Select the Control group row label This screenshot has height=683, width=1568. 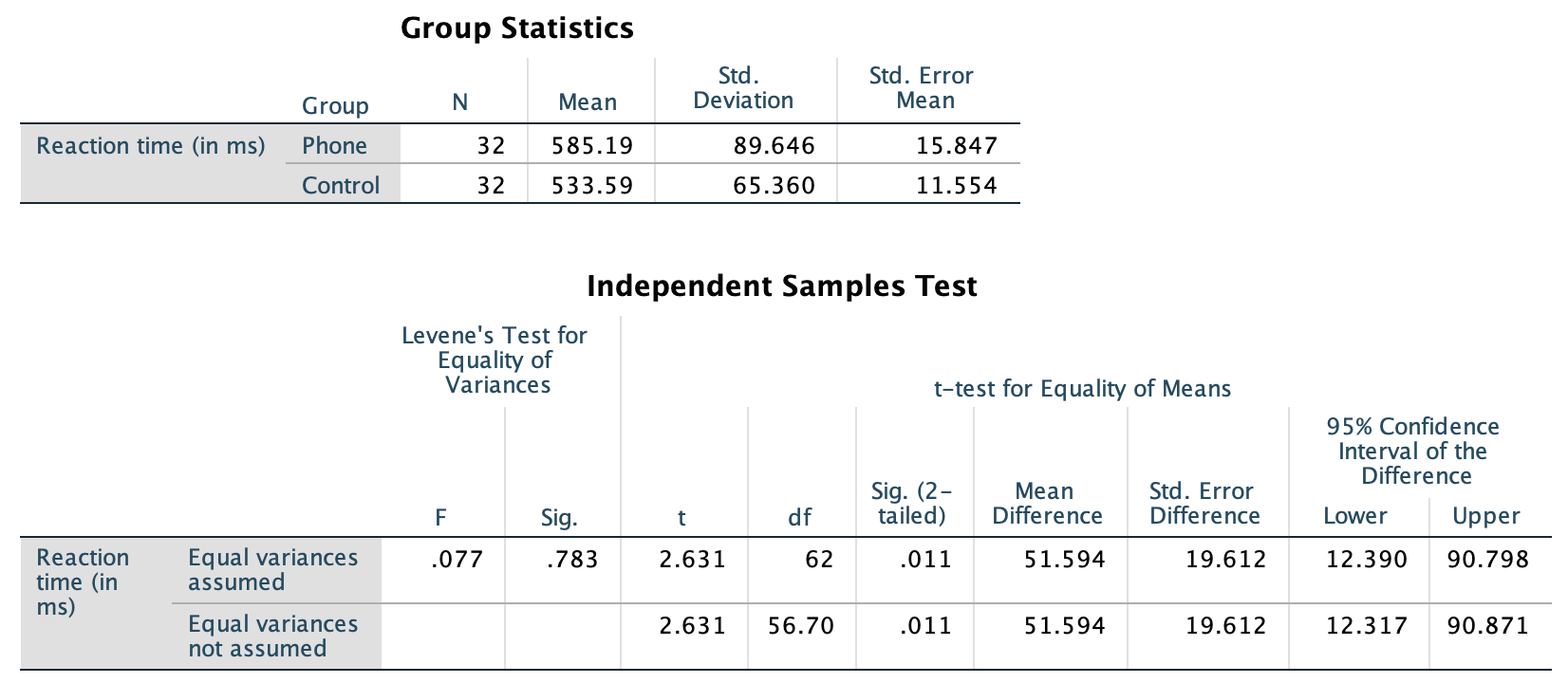(x=340, y=185)
